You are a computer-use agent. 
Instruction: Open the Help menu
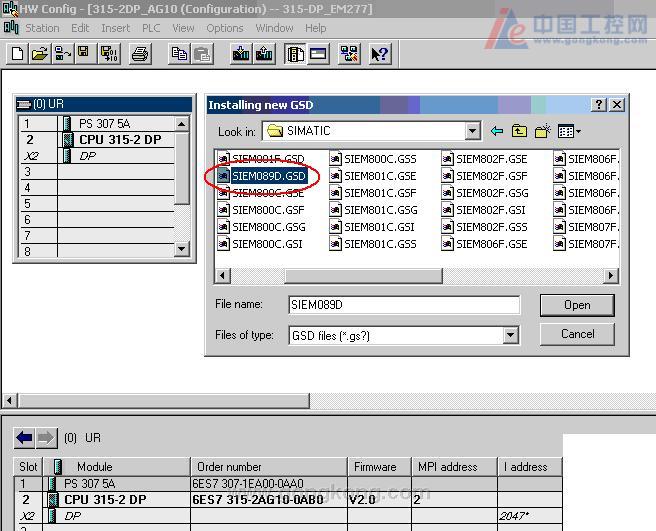click(x=315, y=28)
